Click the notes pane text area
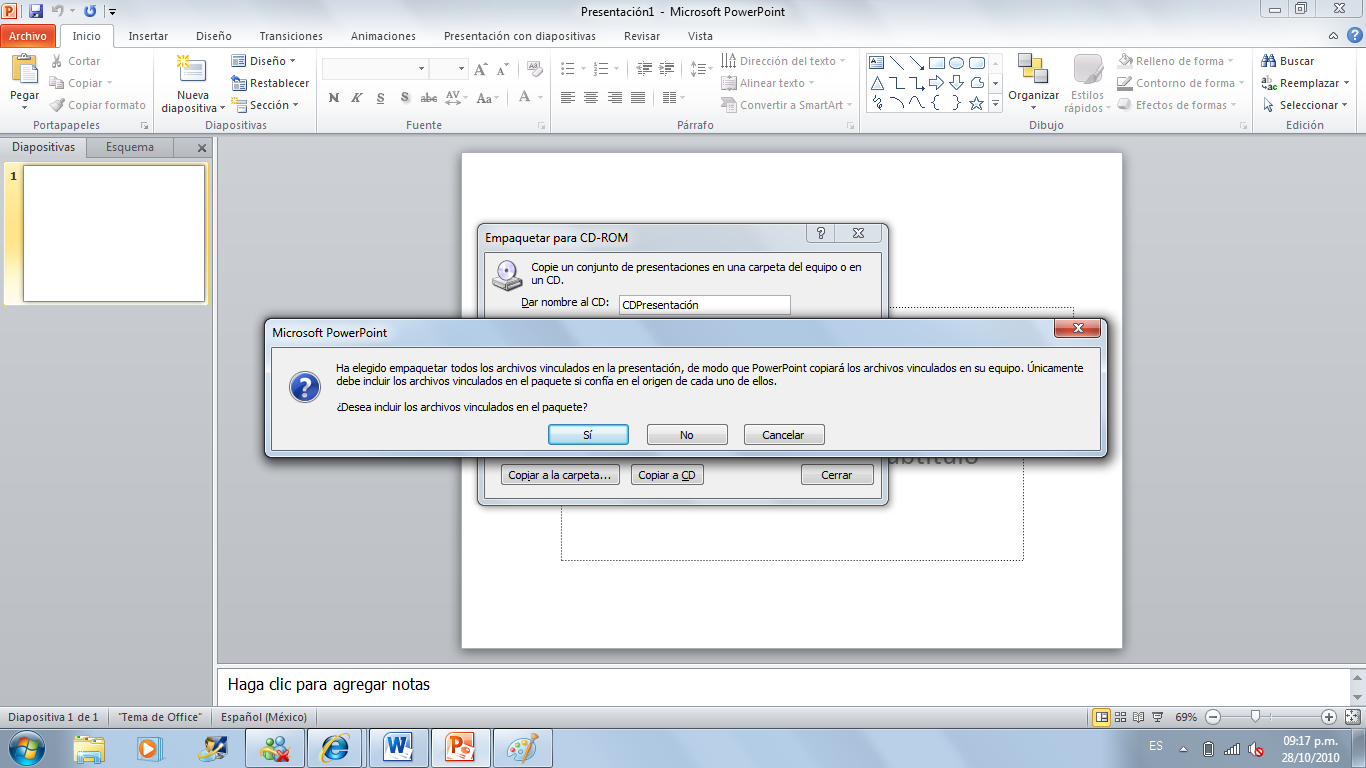The image size is (1366, 768). [784, 685]
